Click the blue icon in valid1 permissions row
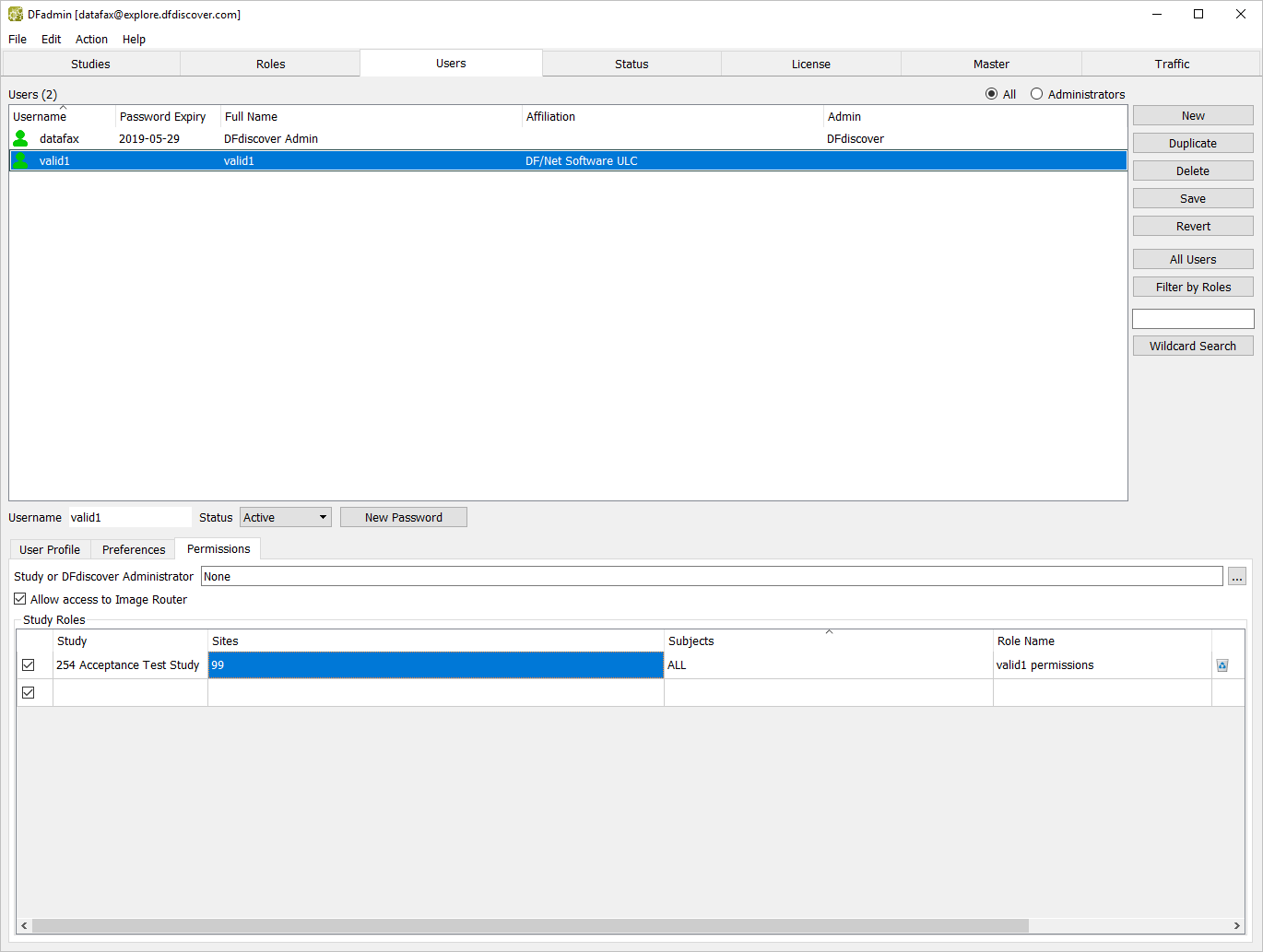The height and width of the screenshot is (952, 1263). (1222, 665)
